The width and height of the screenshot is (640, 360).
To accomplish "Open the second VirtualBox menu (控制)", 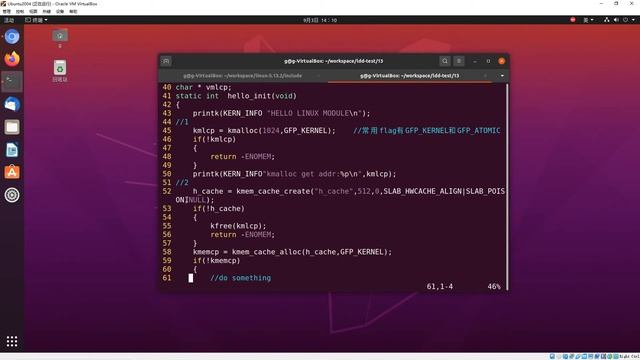I will (x=20, y=11).
